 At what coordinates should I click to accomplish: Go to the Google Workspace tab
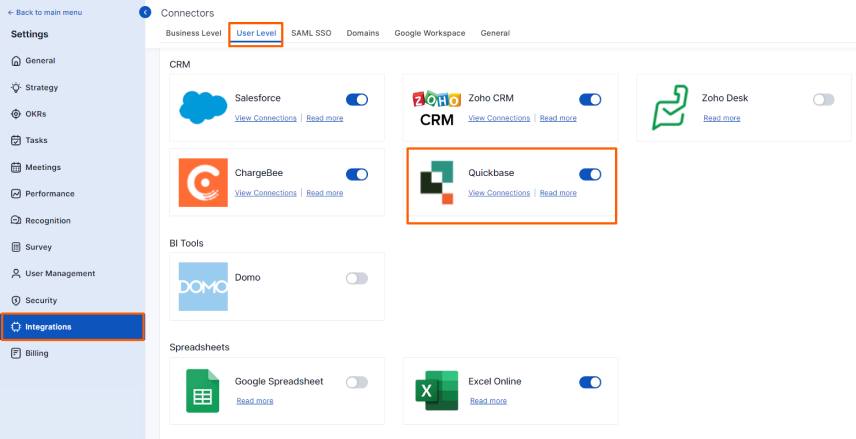coord(430,33)
